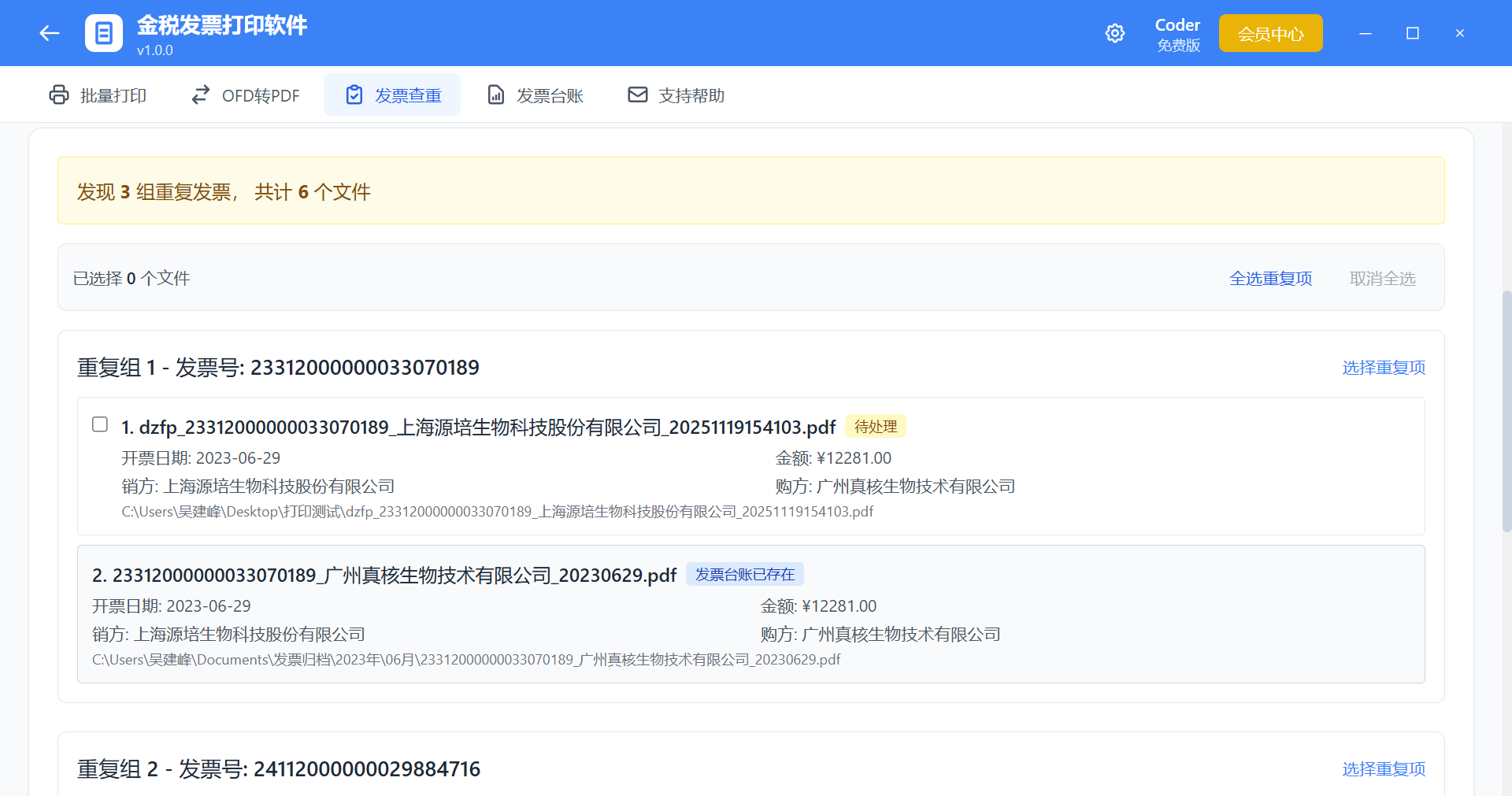
Task: Click the support help envelope icon
Action: coord(637,95)
